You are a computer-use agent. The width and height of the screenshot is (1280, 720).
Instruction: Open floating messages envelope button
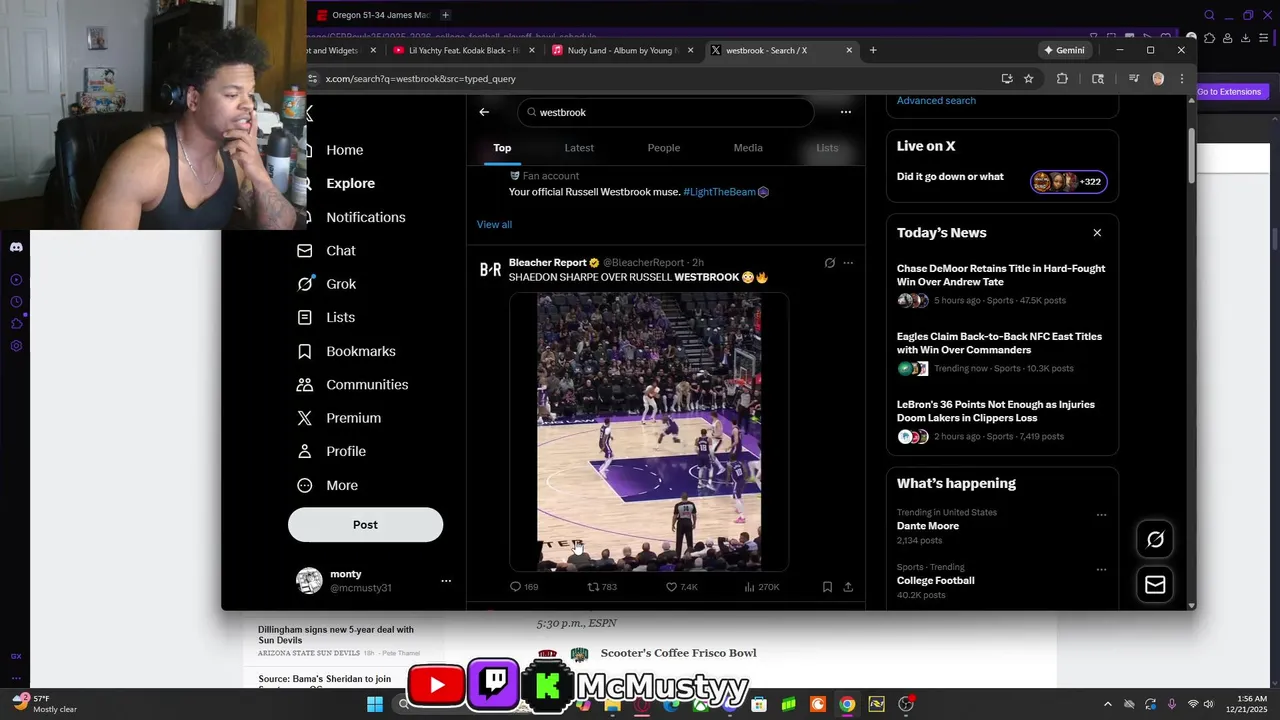tap(1155, 585)
